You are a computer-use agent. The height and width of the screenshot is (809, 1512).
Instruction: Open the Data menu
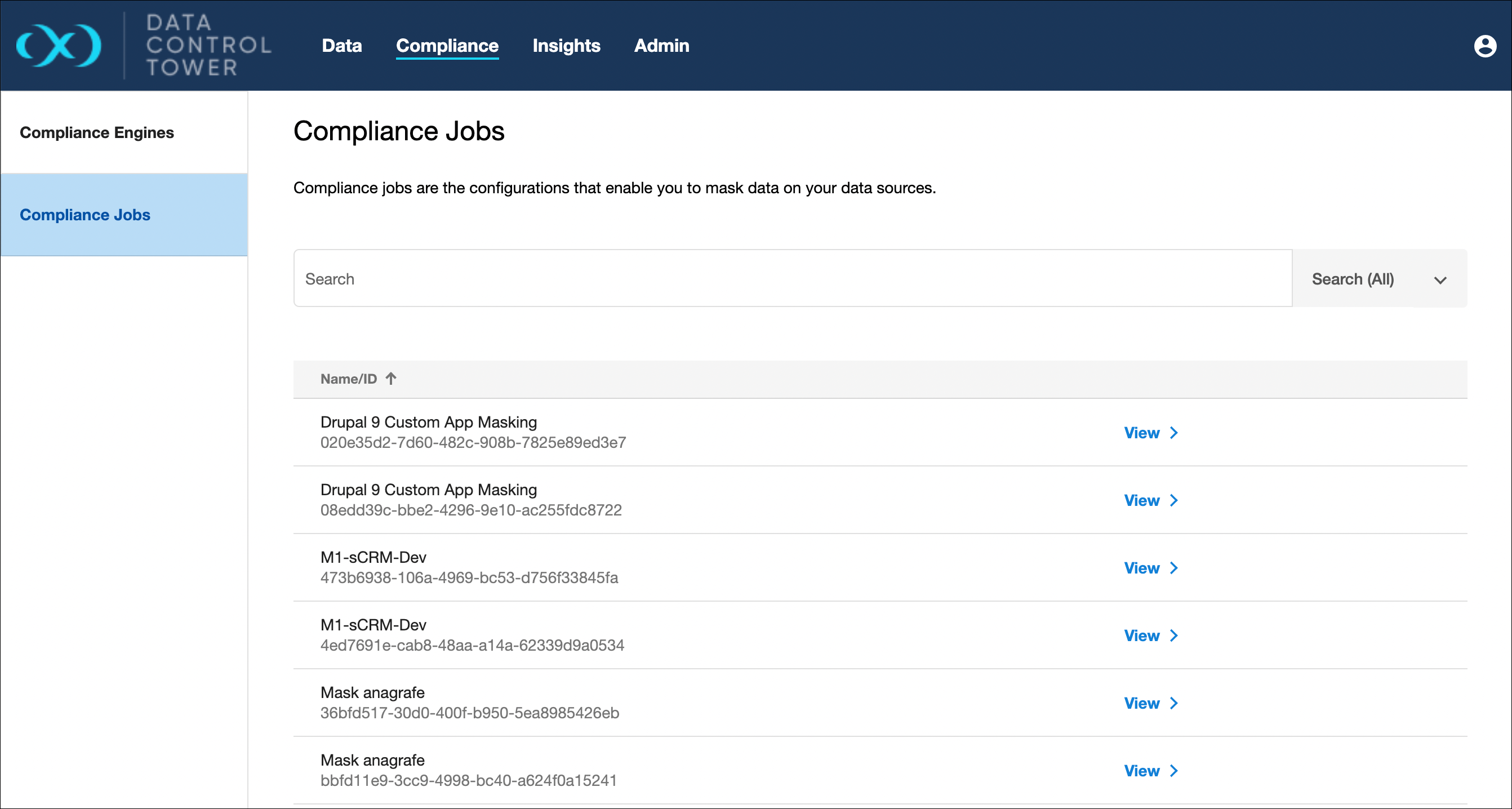click(341, 45)
